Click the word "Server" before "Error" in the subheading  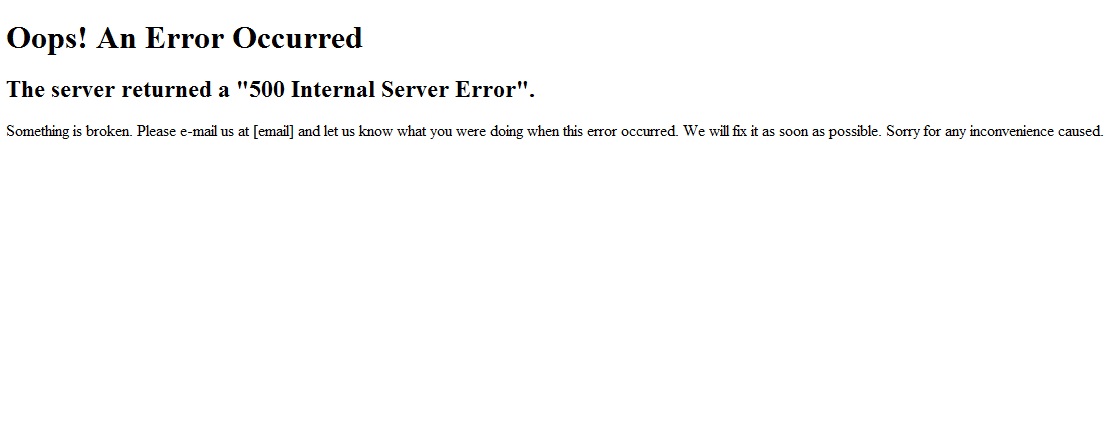(413, 90)
